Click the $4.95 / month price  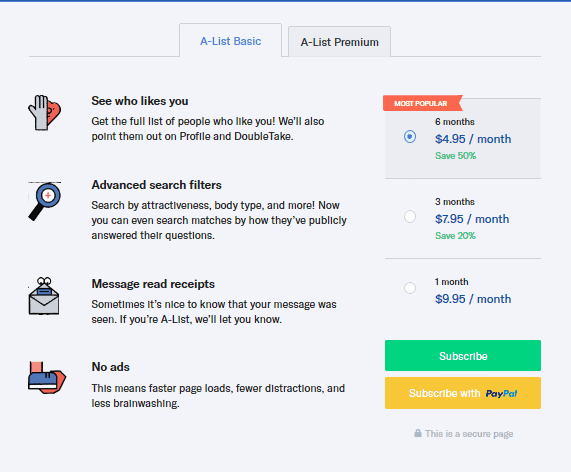coord(473,139)
